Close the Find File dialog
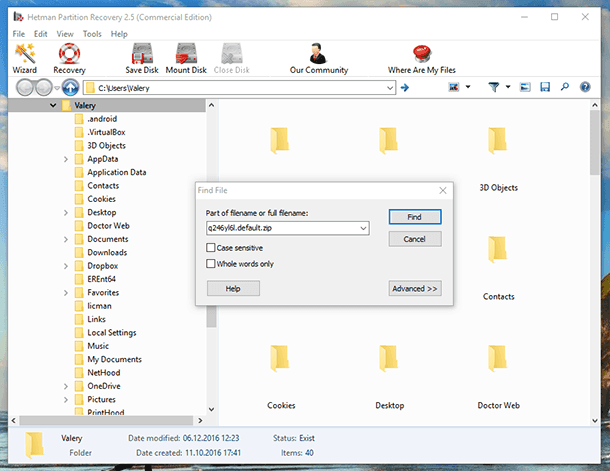610x471 pixels. pos(443,190)
